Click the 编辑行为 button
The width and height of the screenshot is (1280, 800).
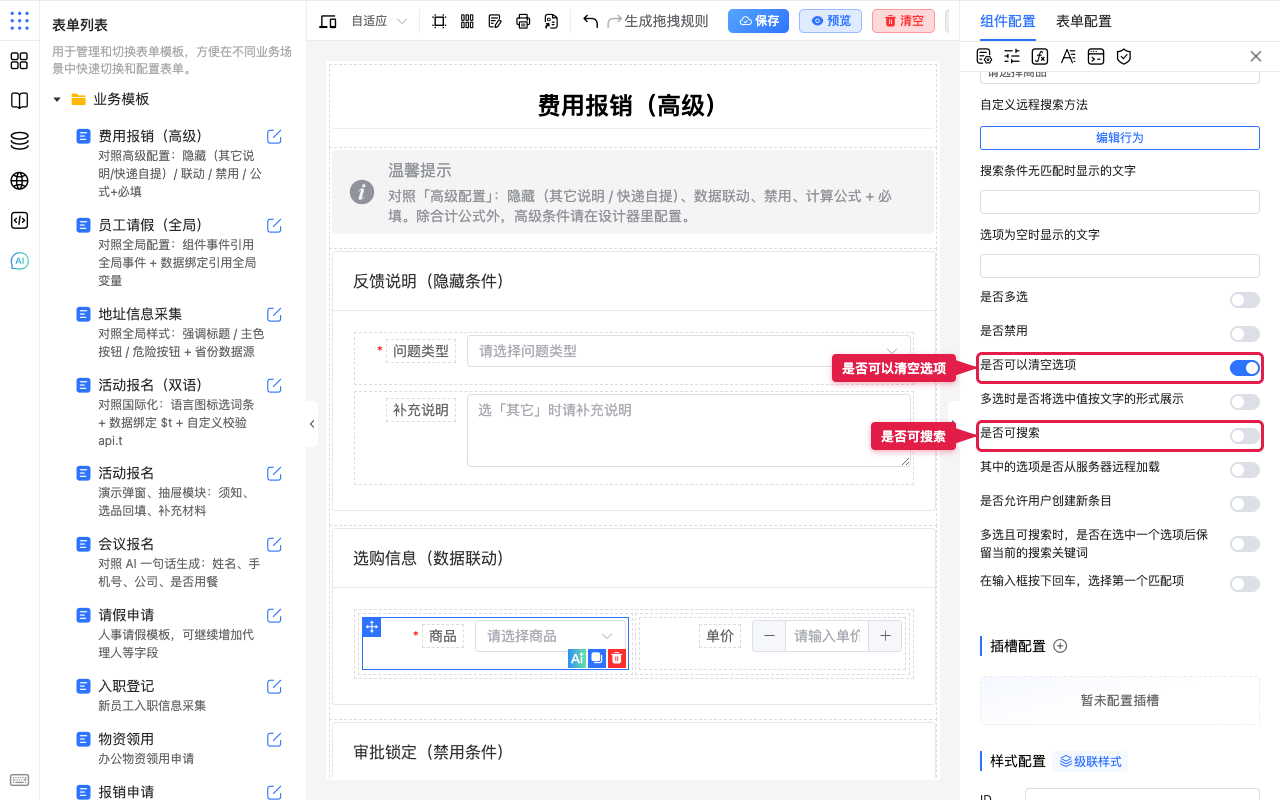click(x=1119, y=138)
